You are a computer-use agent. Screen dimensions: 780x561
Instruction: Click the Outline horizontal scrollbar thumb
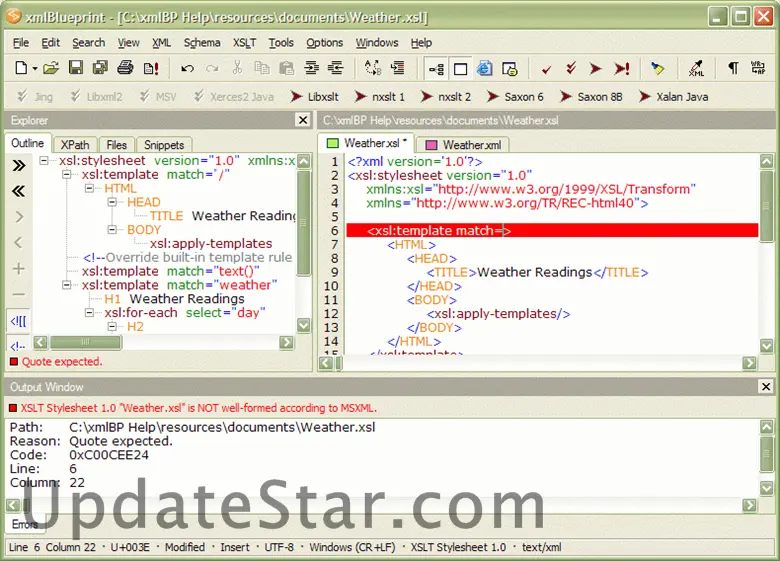click(x=86, y=342)
